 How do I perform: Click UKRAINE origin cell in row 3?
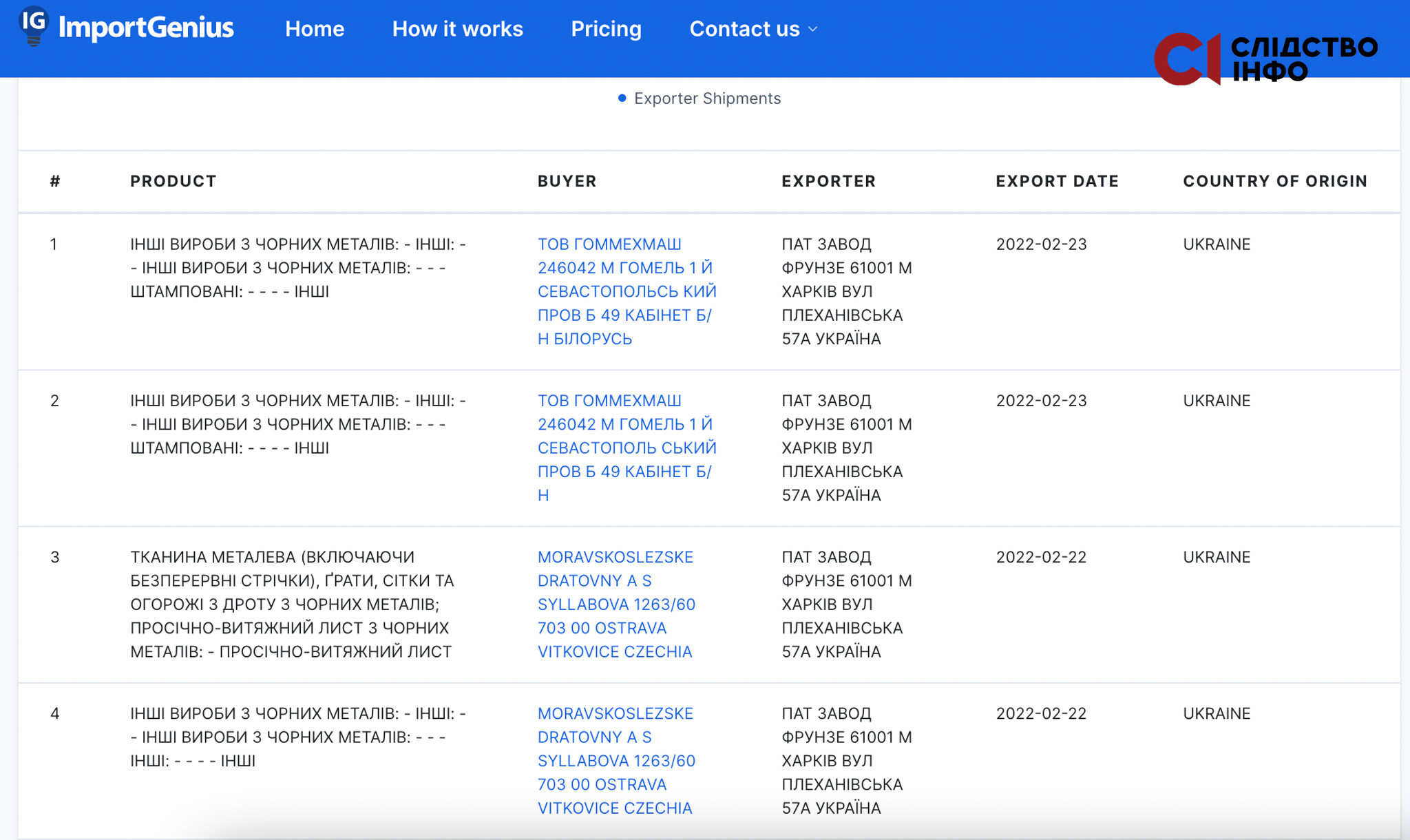click(1217, 557)
